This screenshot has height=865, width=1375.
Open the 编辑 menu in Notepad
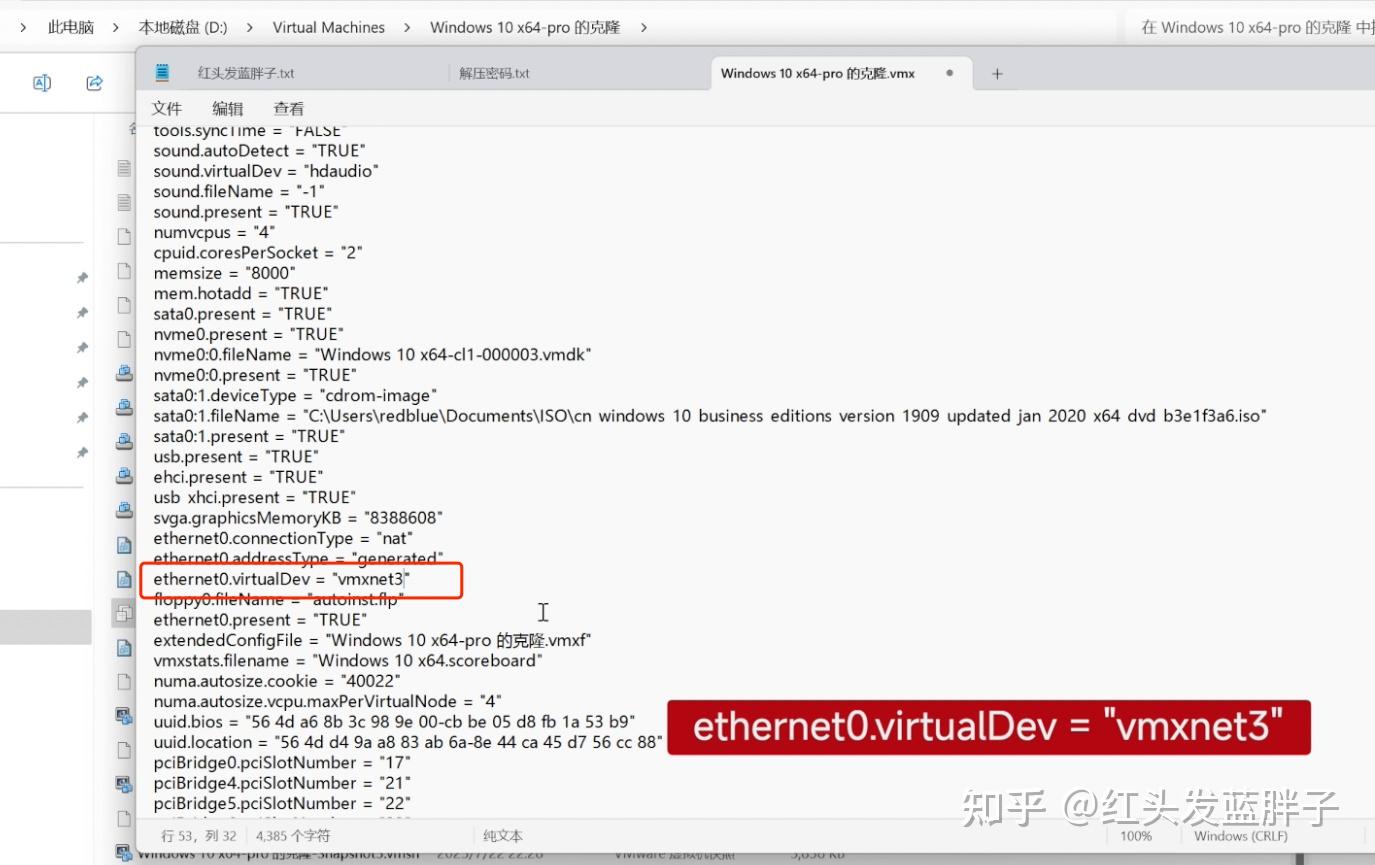click(x=228, y=108)
